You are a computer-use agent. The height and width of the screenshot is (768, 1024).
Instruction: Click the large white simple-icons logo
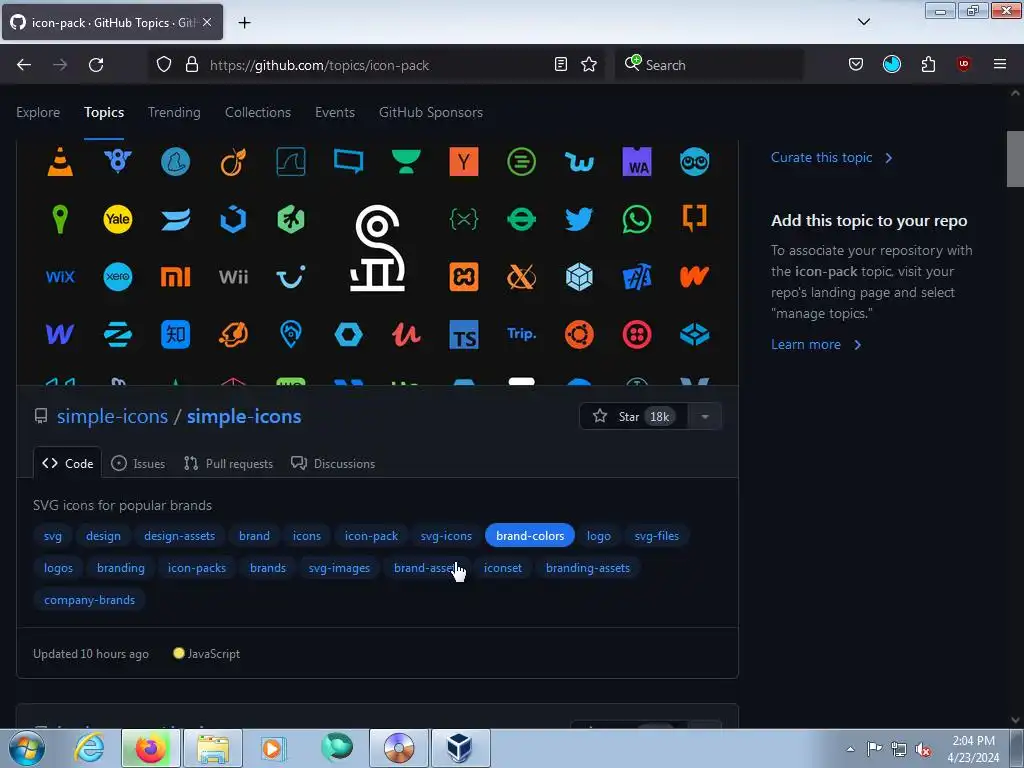(377, 248)
